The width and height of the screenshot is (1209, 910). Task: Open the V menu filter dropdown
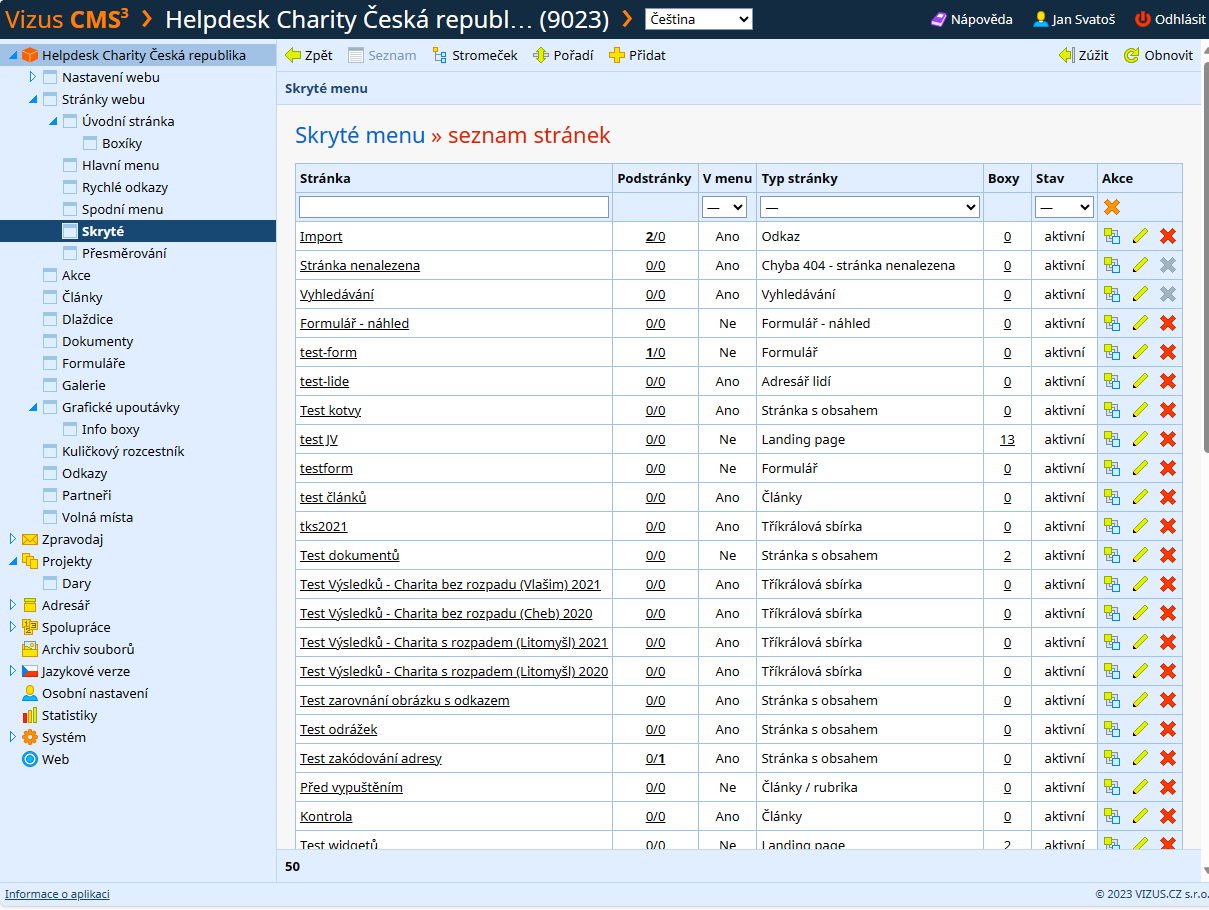point(725,207)
